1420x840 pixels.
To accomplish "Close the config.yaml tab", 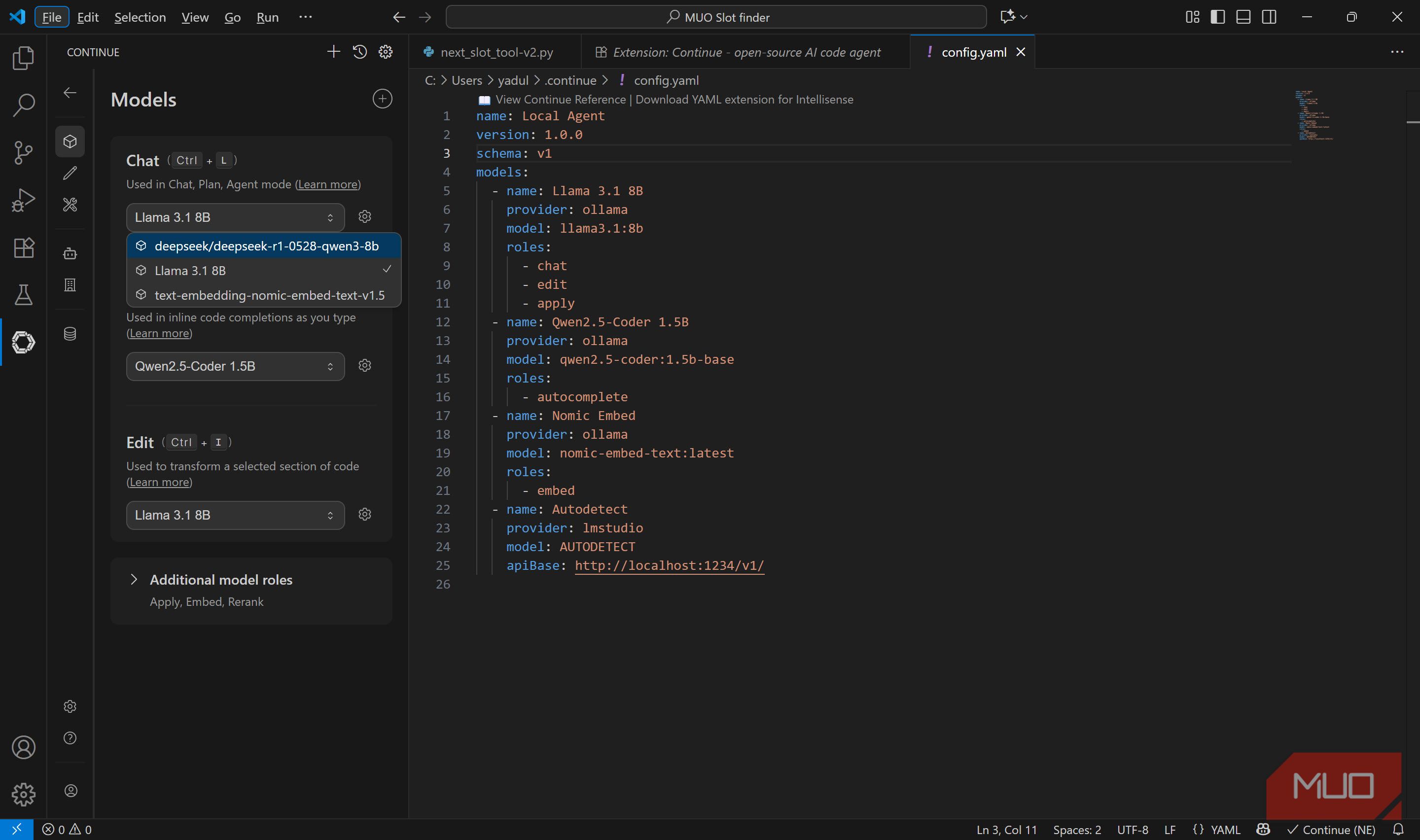I will pyautogui.click(x=1021, y=52).
